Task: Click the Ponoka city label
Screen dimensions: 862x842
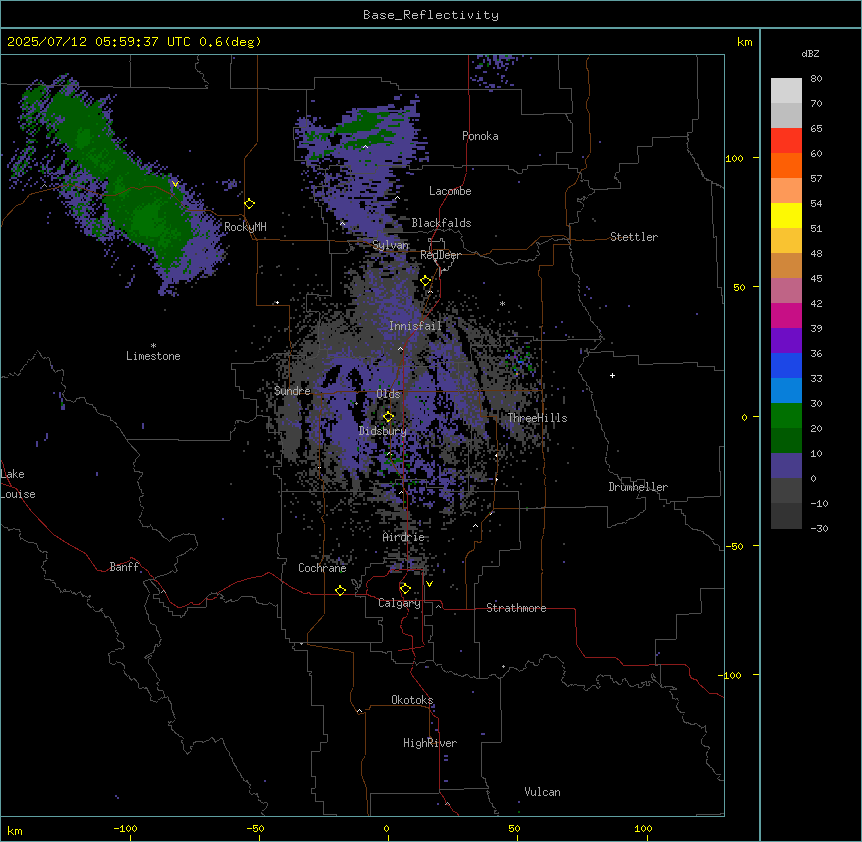Action: click(x=480, y=136)
